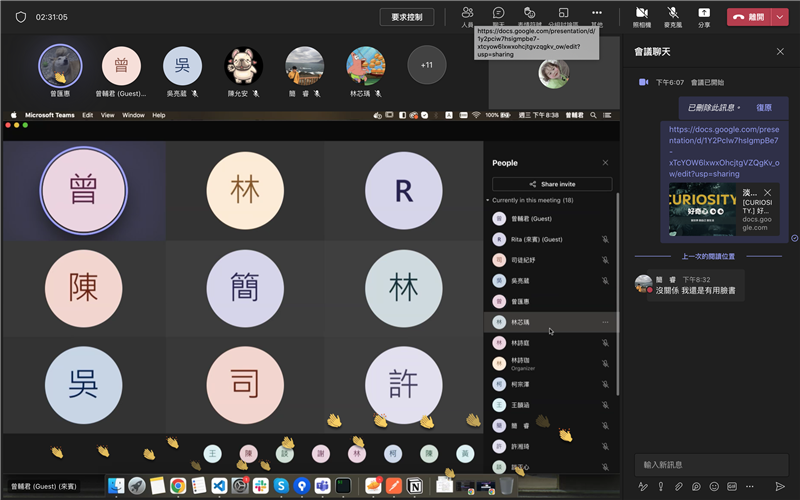Click 復原 to restore deleted message
Image resolution: width=800 pixels, height=500 pixels.
coord(764,107)
